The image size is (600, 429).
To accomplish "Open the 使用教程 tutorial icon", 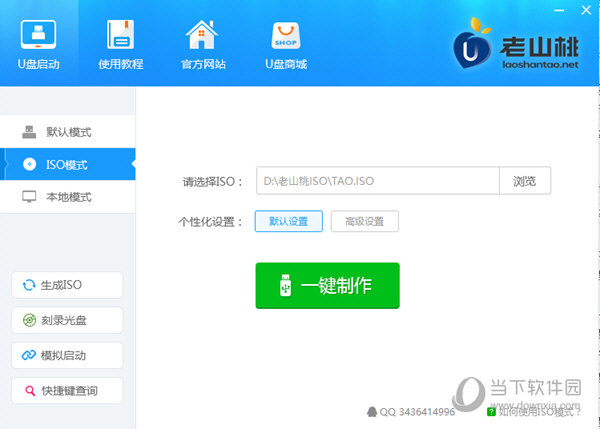I will (121, 35).
